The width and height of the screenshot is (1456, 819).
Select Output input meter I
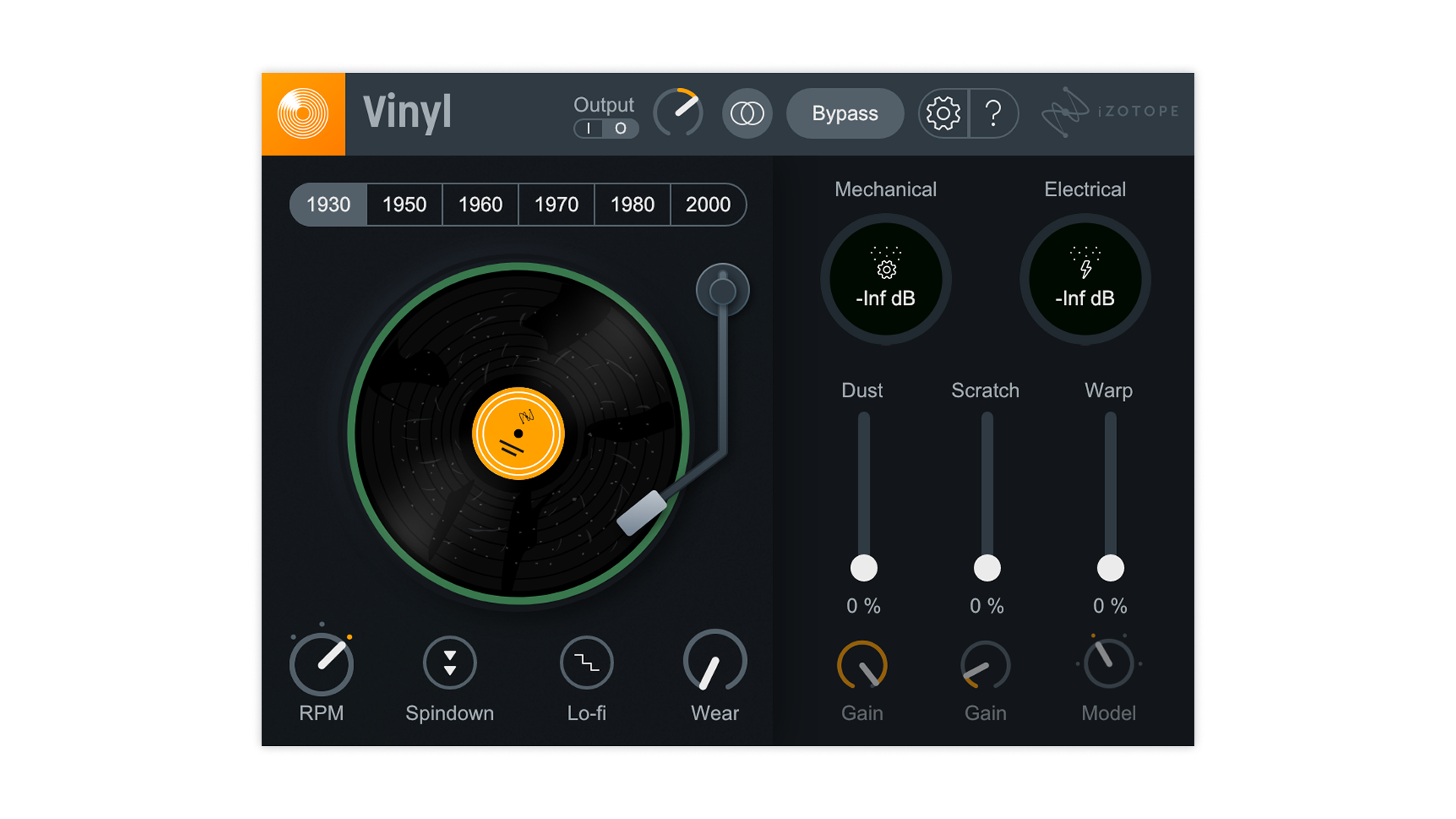[588, 129]
